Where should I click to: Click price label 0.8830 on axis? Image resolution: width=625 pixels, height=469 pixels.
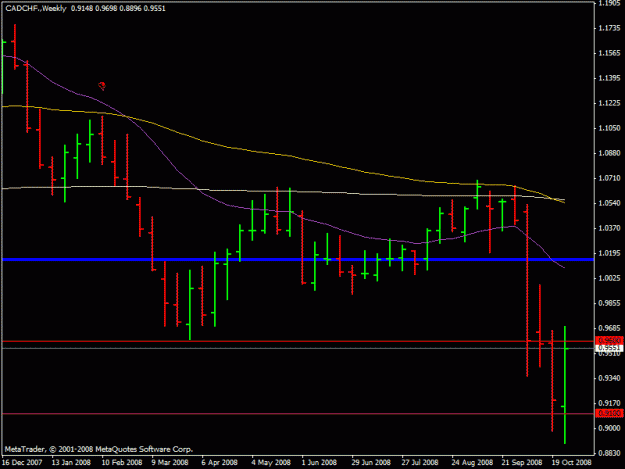coord(609,453)
